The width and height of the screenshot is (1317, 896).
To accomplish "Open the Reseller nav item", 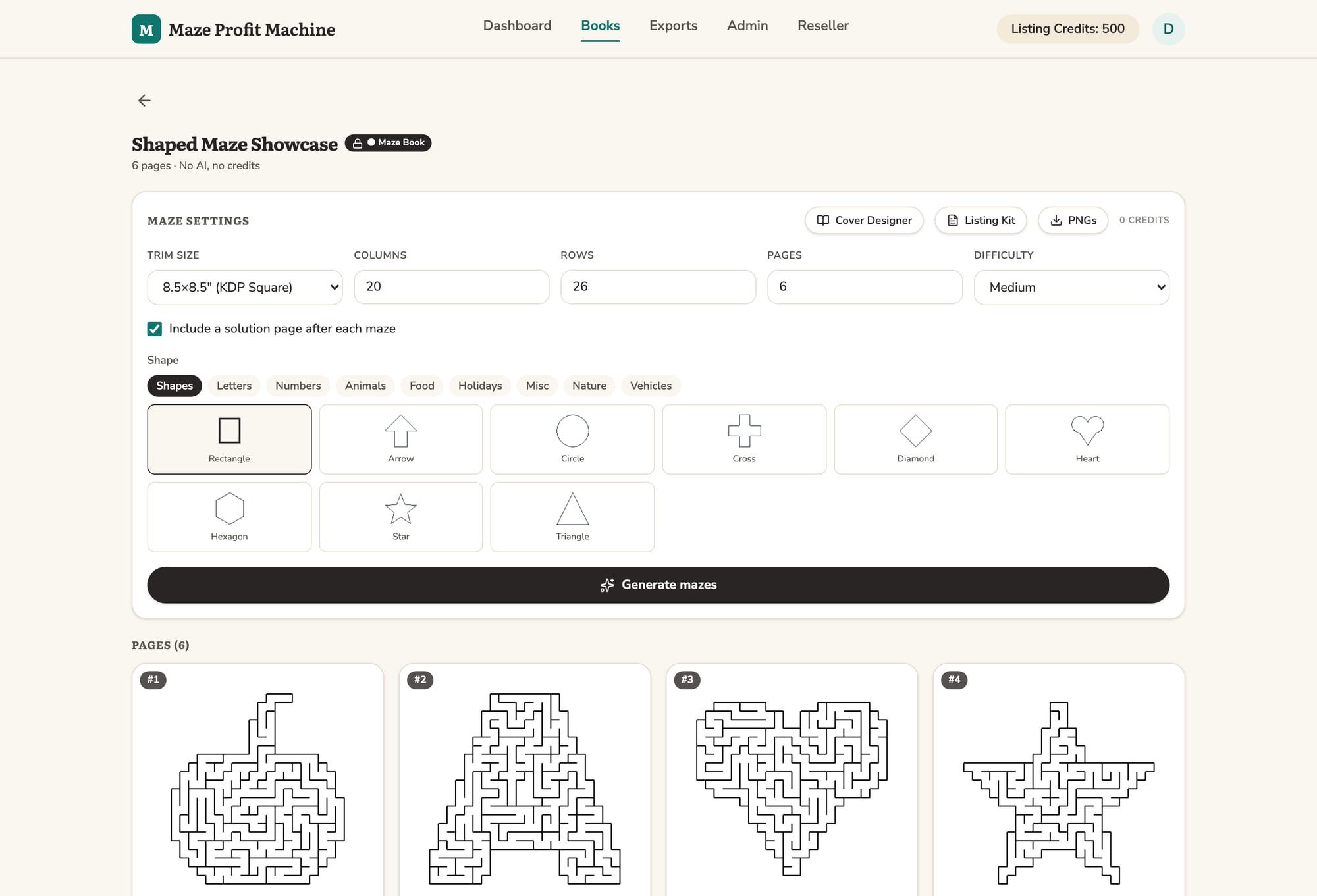I will point(823,26).
